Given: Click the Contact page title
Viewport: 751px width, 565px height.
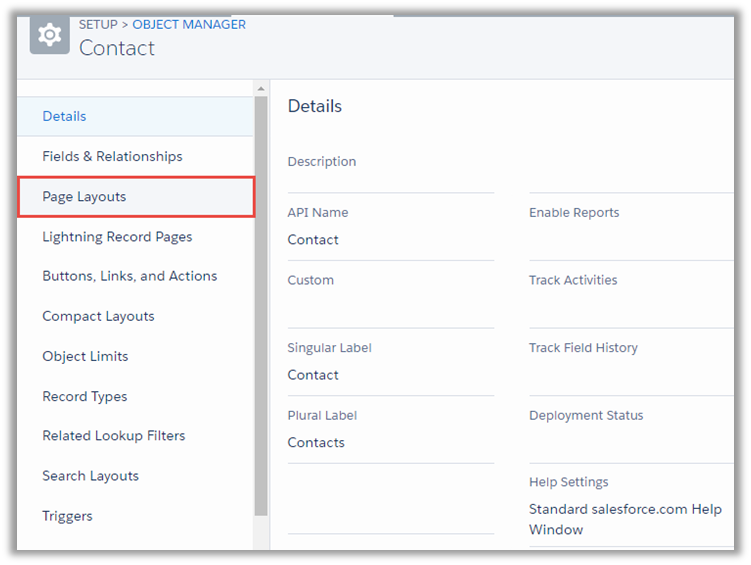Looking at the screenshot, I should point(117,48).
